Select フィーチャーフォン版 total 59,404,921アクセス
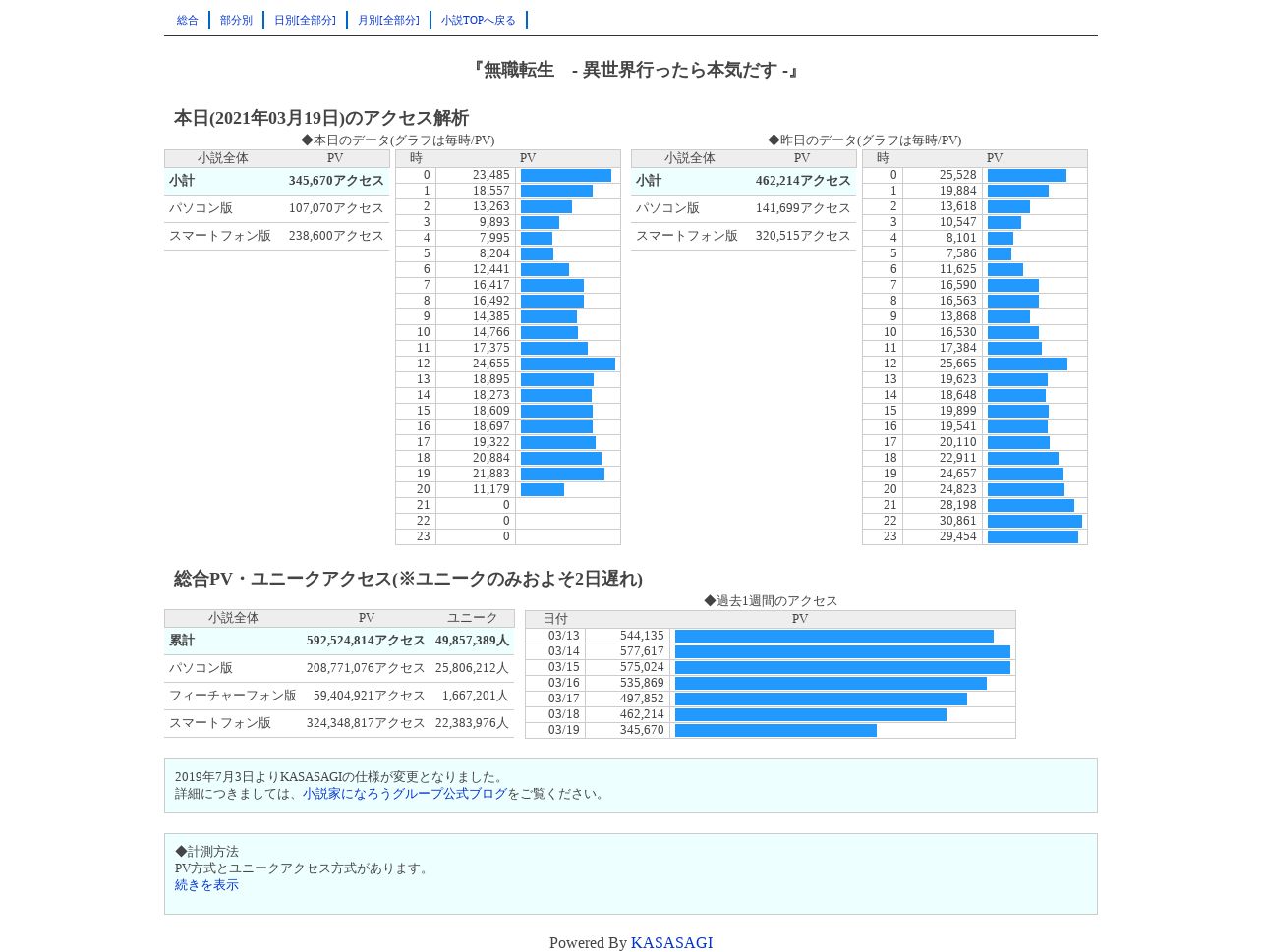The height and width of the screenshot is (952, 1262). pyautogui.click(x=370, y=696)
